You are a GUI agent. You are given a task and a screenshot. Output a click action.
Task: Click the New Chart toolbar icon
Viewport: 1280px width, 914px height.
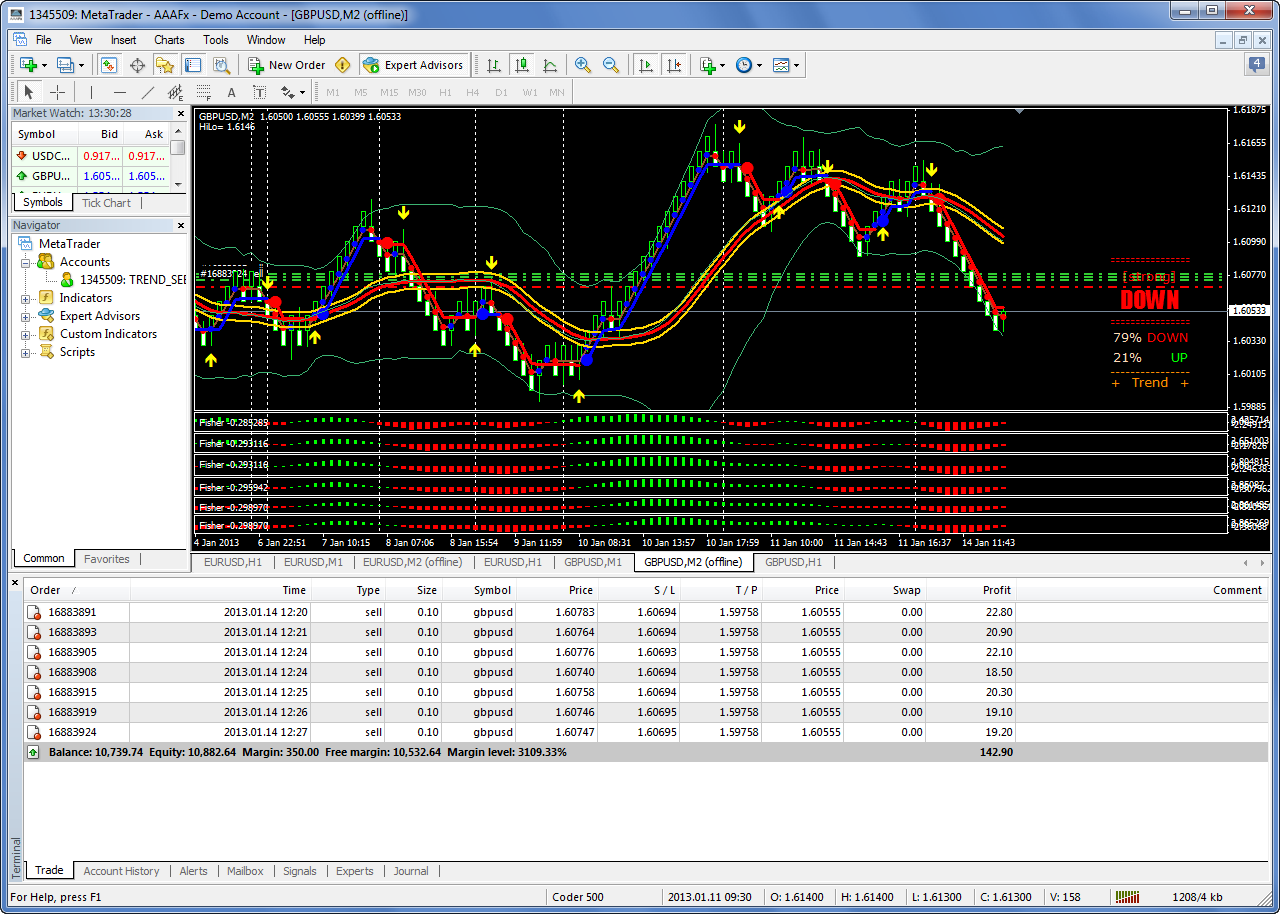point(27,65)
